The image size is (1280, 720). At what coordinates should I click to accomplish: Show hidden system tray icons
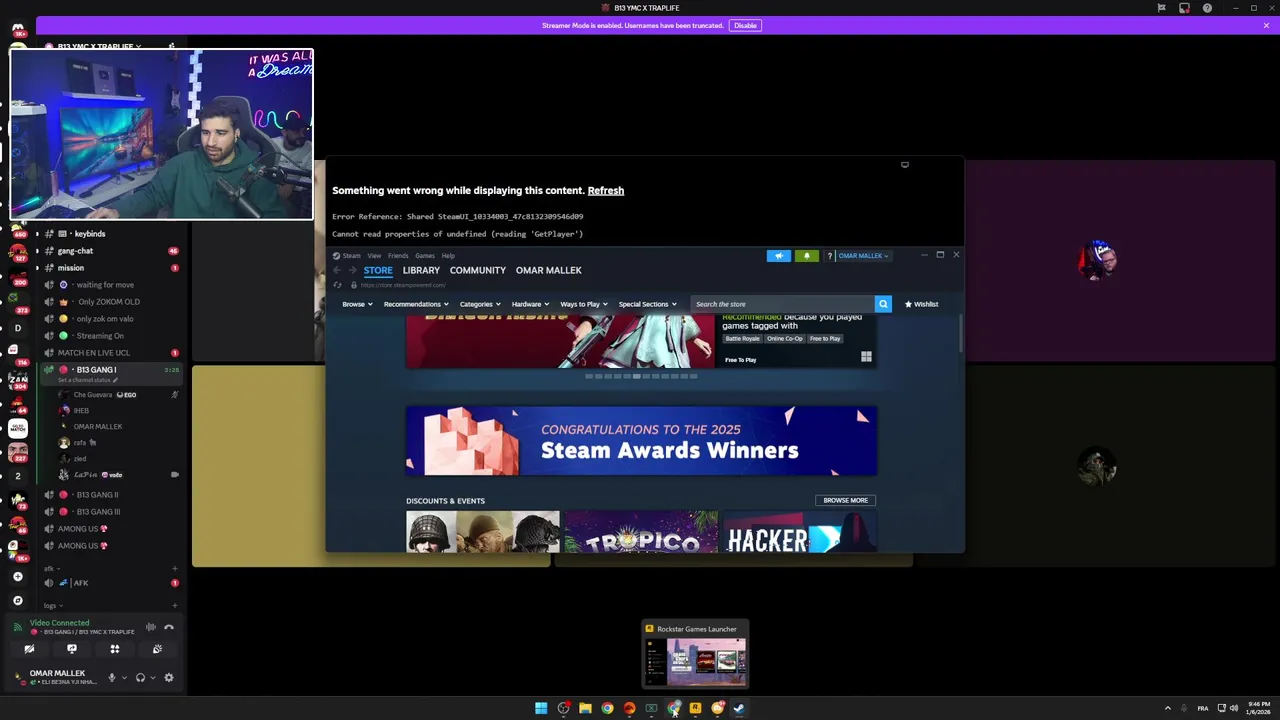point(1167,708)
